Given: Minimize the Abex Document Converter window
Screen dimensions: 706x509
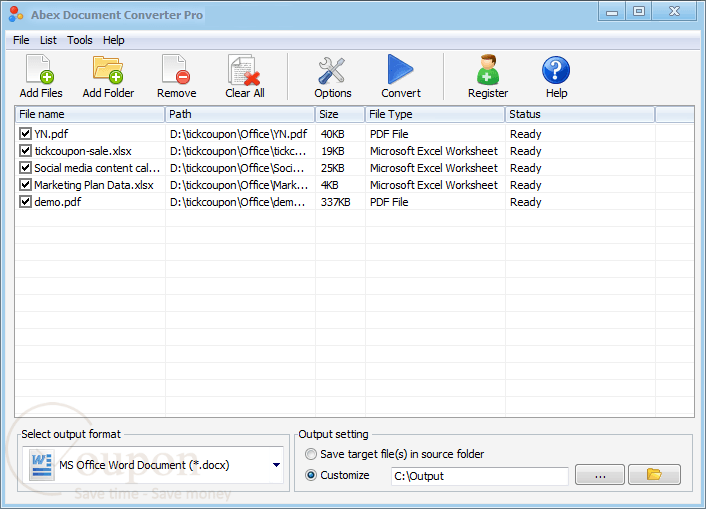Looking at the screenshot, I should click(612, 12).
